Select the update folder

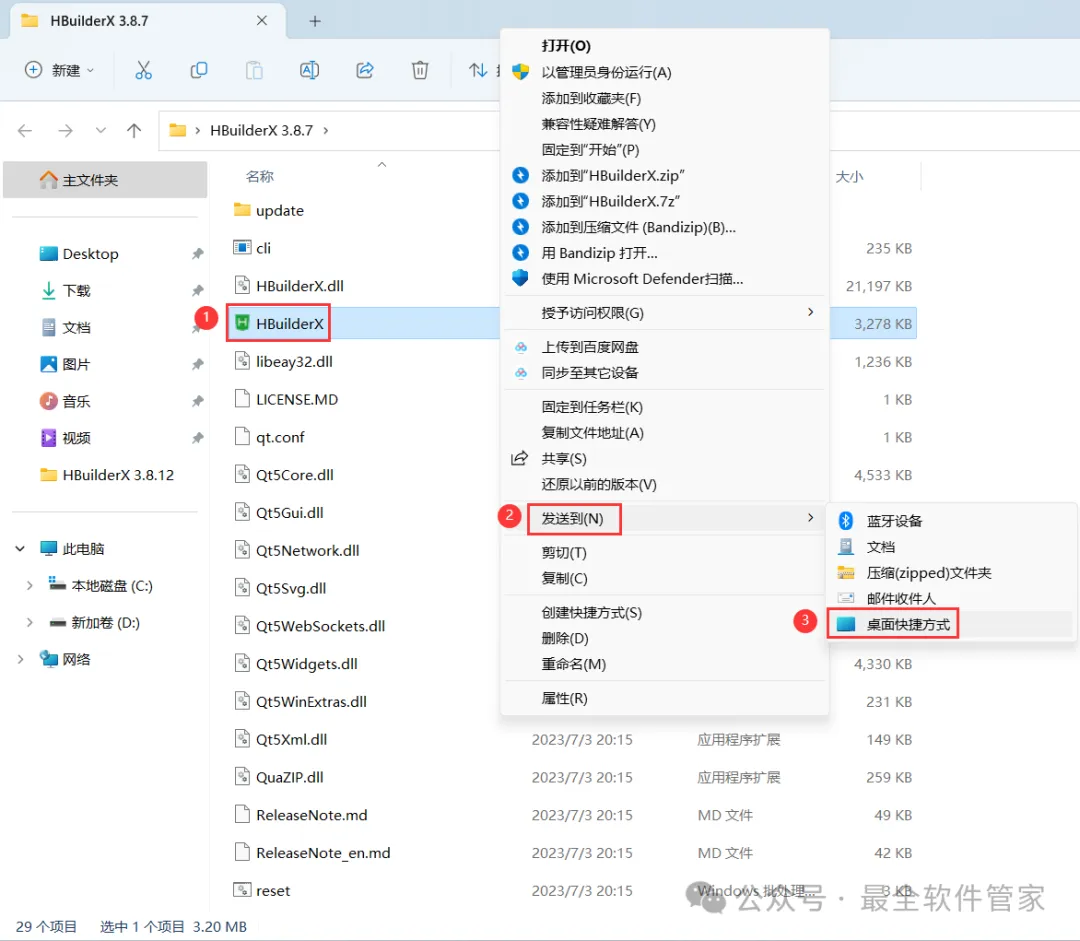[280, 210]
